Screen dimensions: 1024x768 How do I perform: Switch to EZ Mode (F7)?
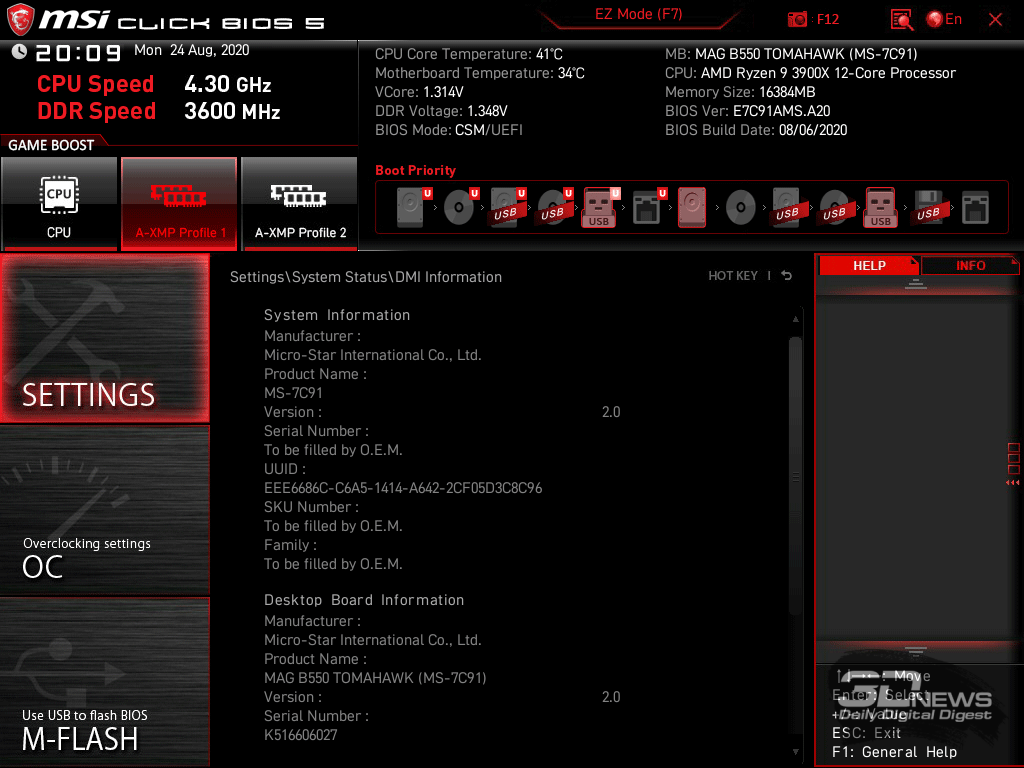tap(638, 14)
